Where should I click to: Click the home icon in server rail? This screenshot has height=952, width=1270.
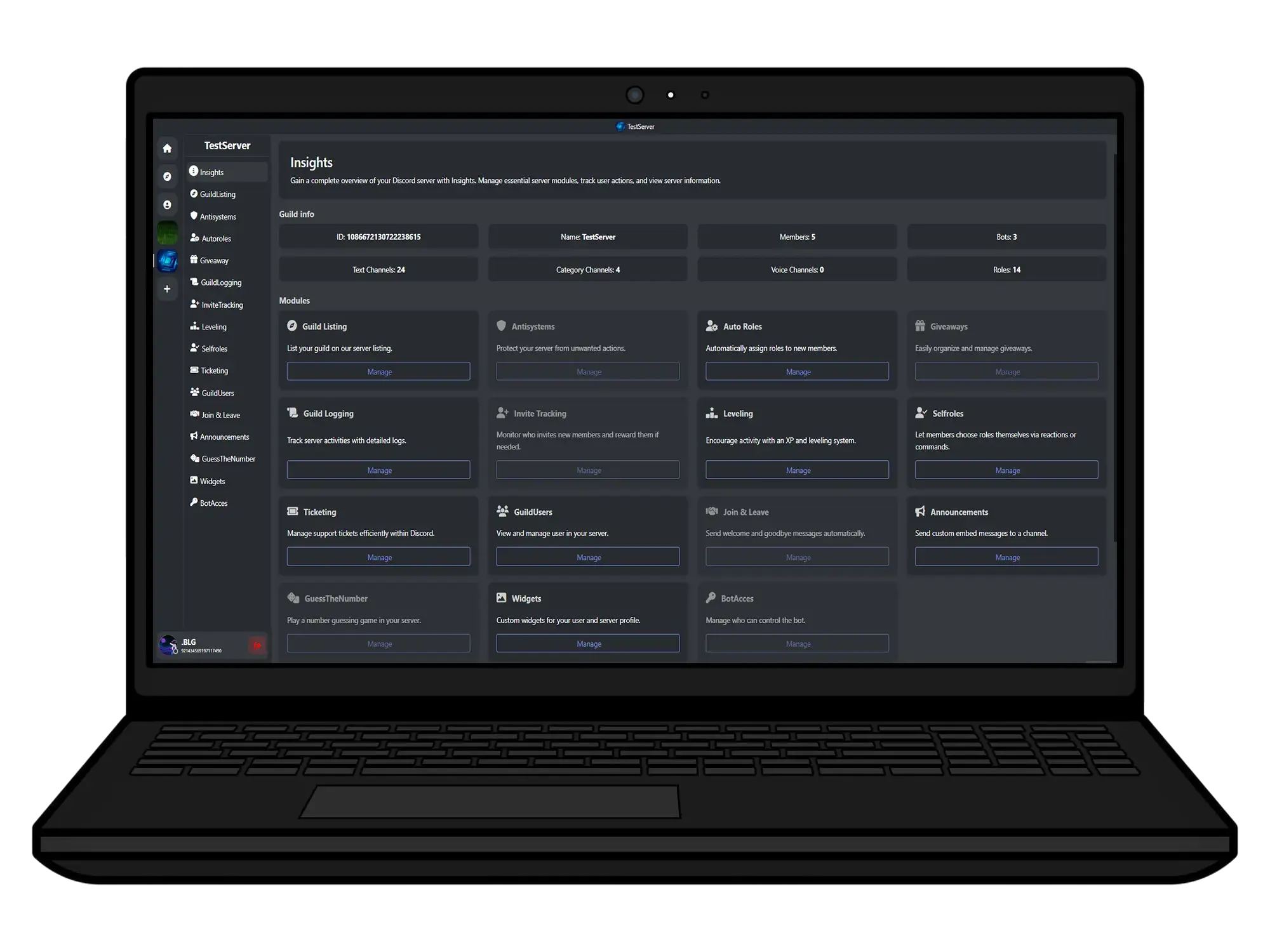click(167, 149)
